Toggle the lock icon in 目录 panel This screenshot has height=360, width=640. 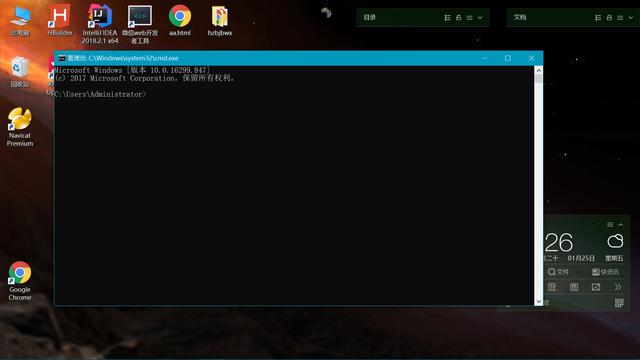point(458,18)
